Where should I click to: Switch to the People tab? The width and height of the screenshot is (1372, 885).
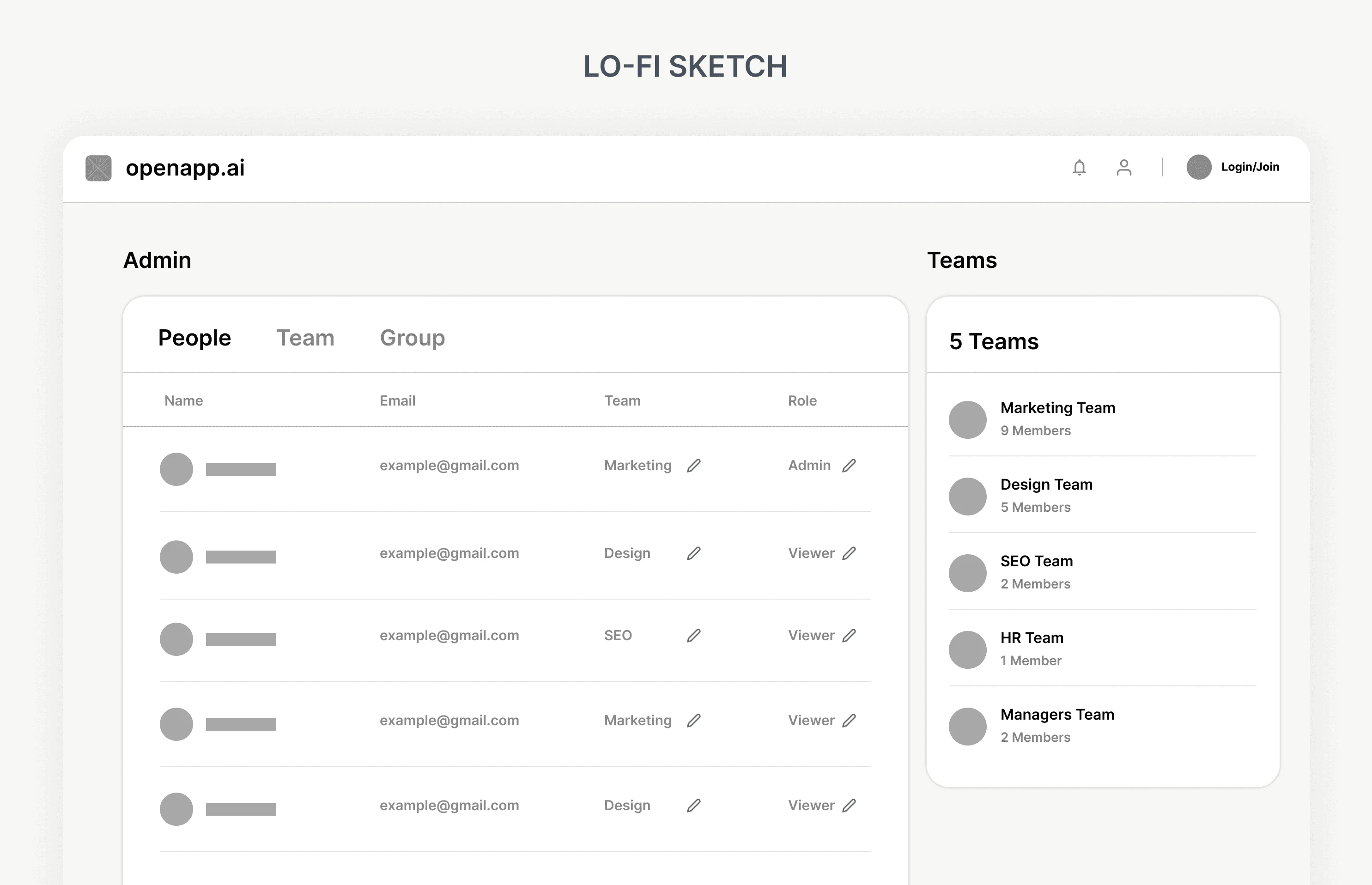(x=194, y=338)
